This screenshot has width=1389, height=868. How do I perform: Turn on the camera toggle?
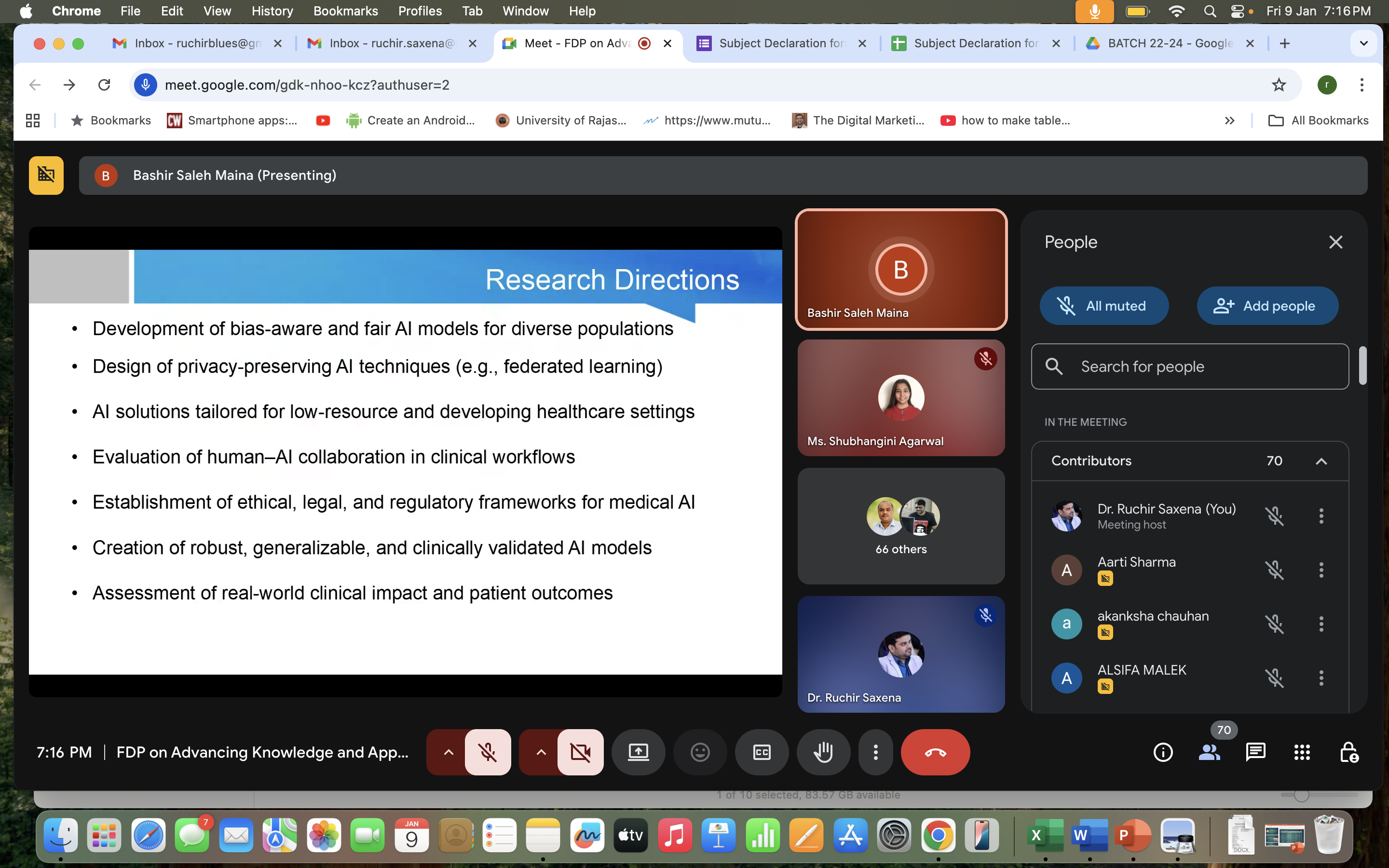coord(580,752)
